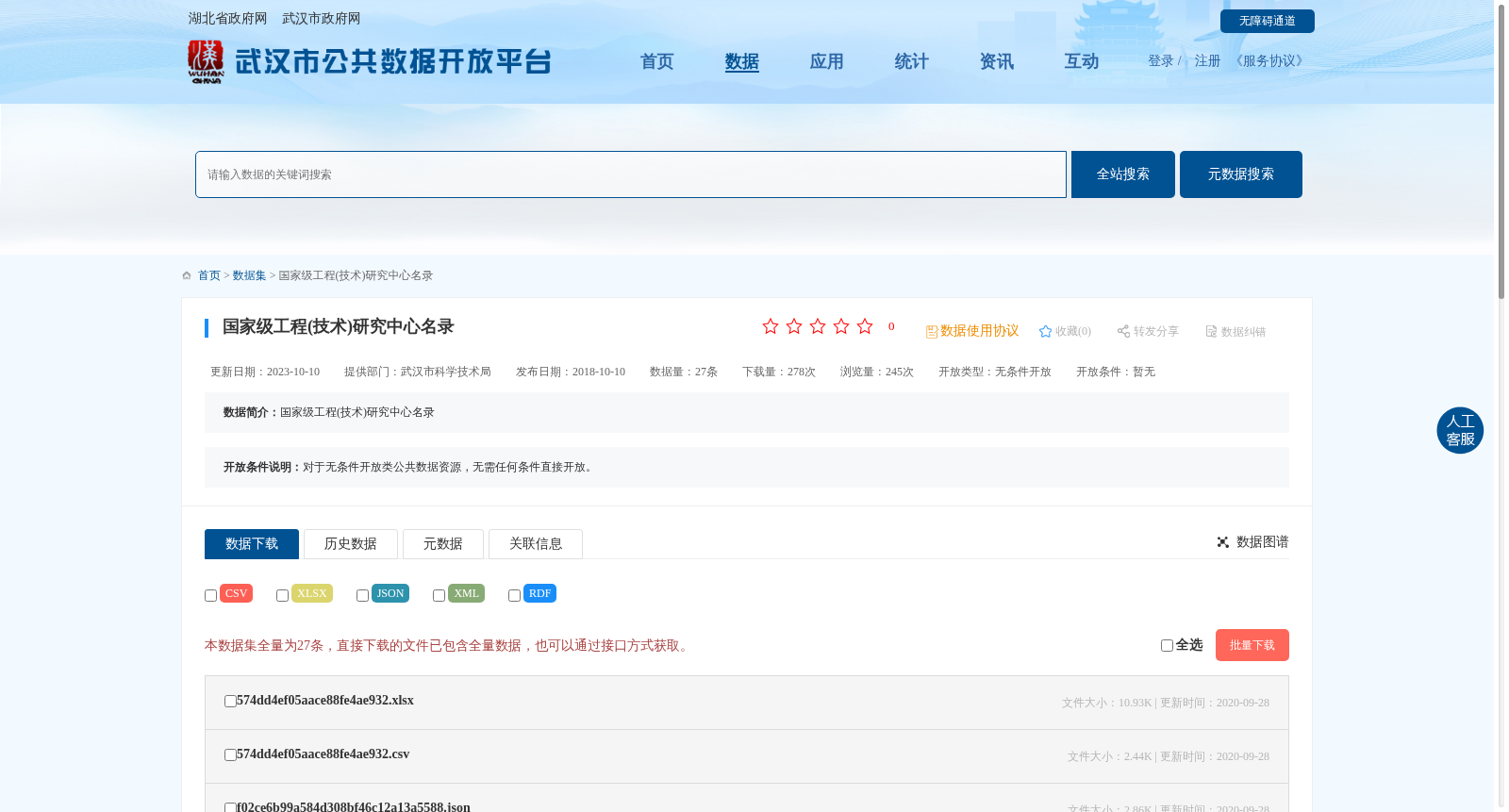Click the 数据图谱 link text

[1263, 542]
